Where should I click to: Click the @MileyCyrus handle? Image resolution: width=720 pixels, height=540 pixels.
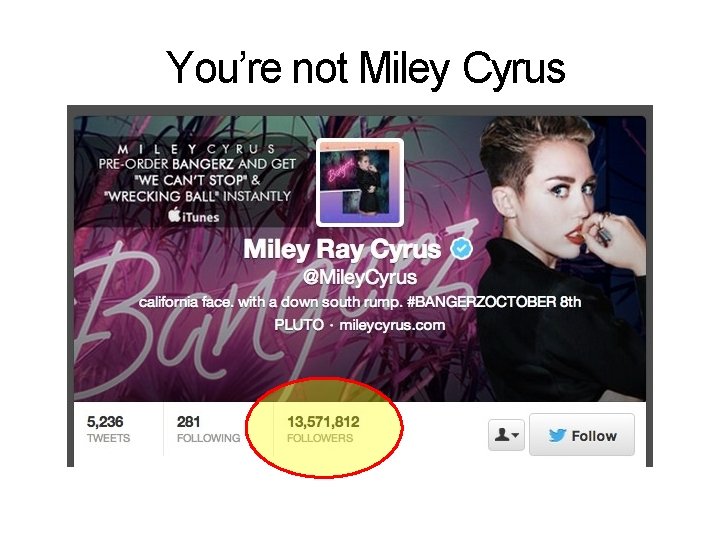click(360, 277)
